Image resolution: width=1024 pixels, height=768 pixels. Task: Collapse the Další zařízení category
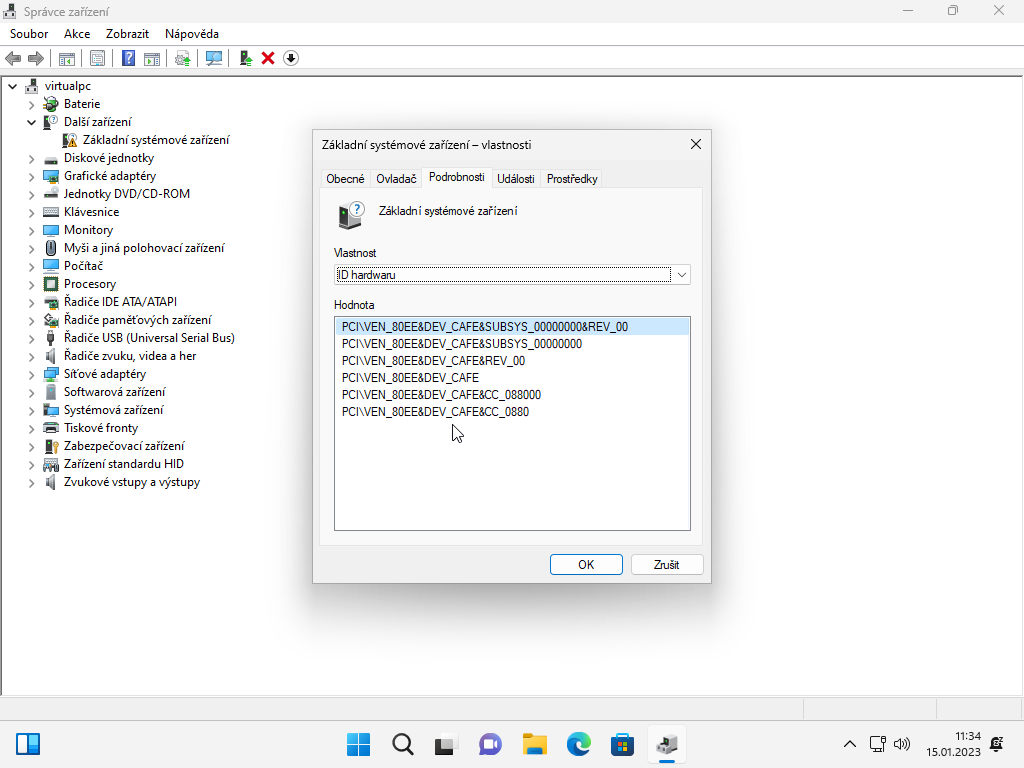31,122
